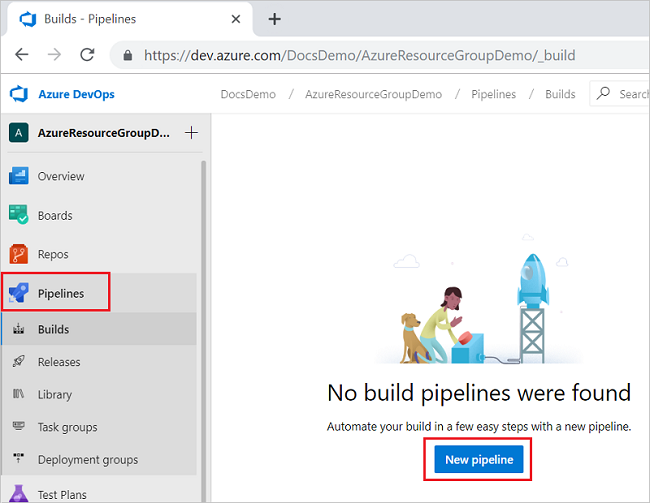This screenshot has height=503, width=650.
Task: Click the browser back arrow
Action: click(22, 55)
